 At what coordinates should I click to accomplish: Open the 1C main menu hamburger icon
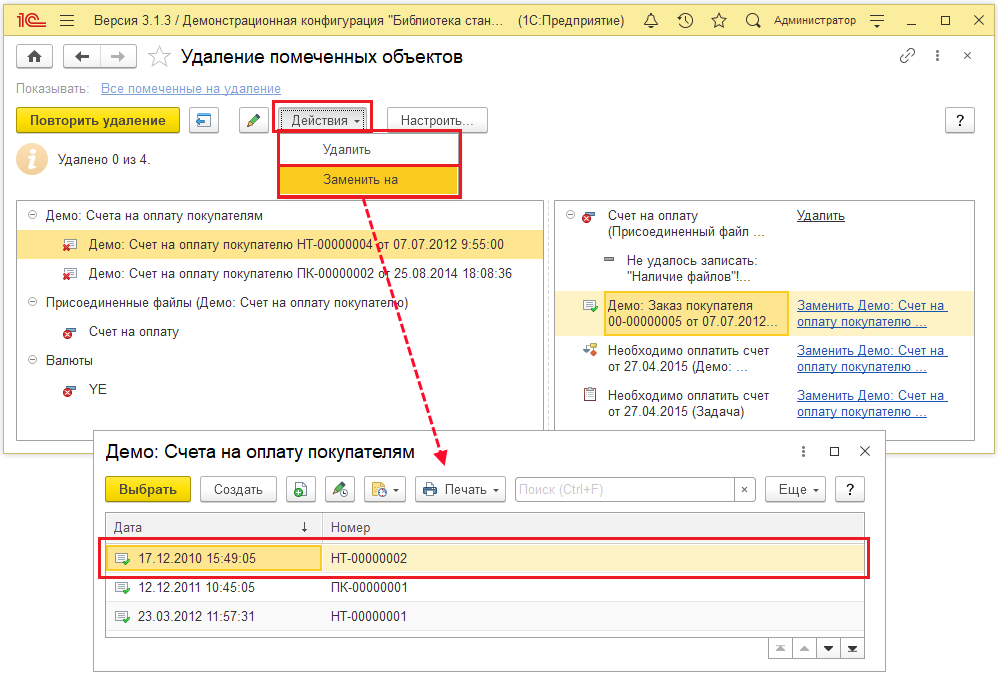click(67, 20)
